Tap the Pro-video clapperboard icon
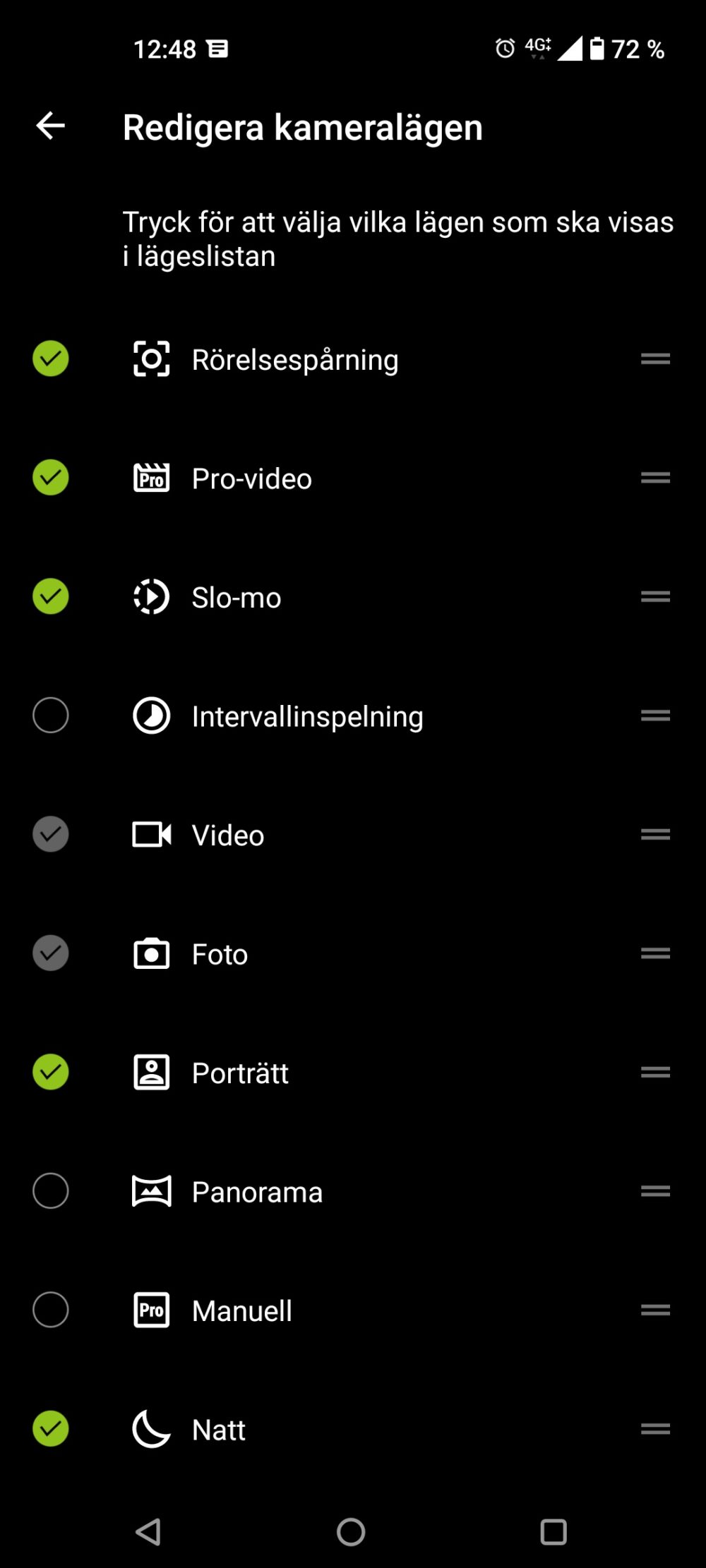 [x=151, y=478]
